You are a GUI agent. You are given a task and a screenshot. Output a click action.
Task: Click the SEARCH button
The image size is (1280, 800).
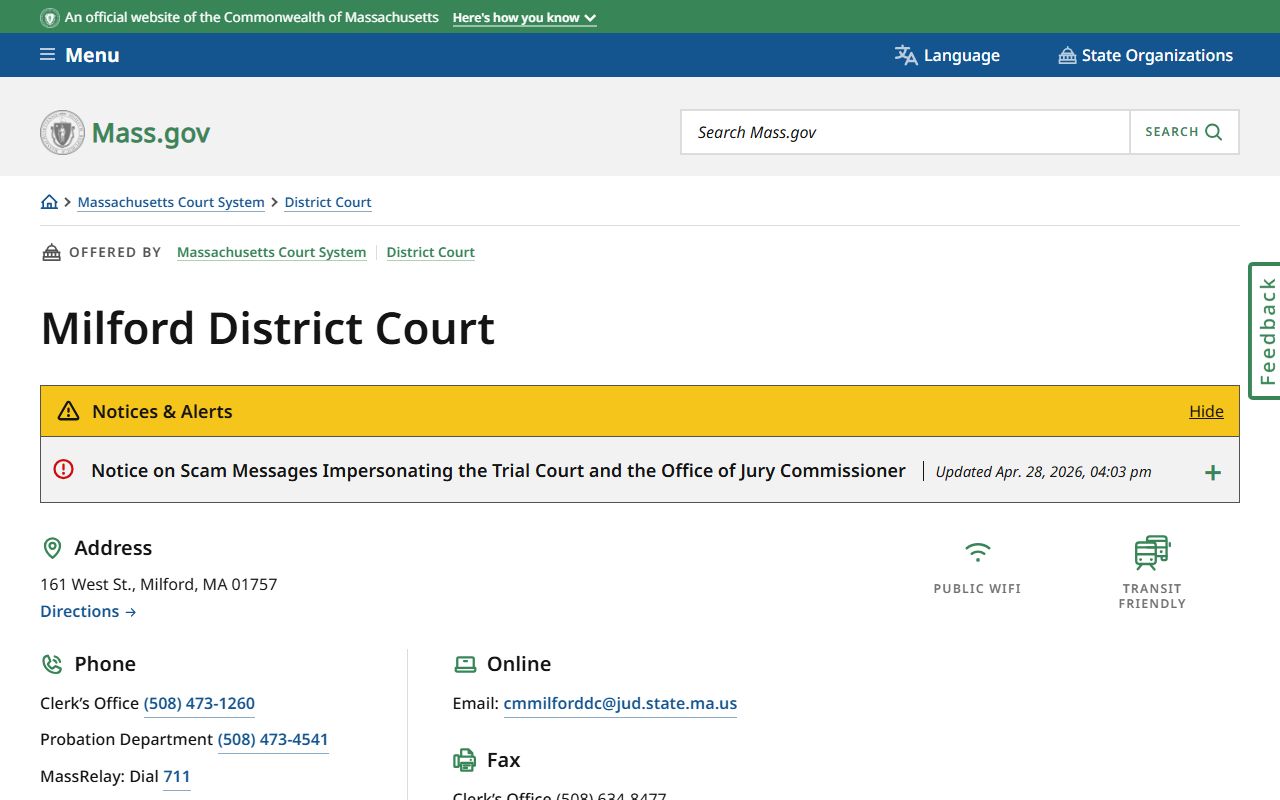pos(1184,132)
